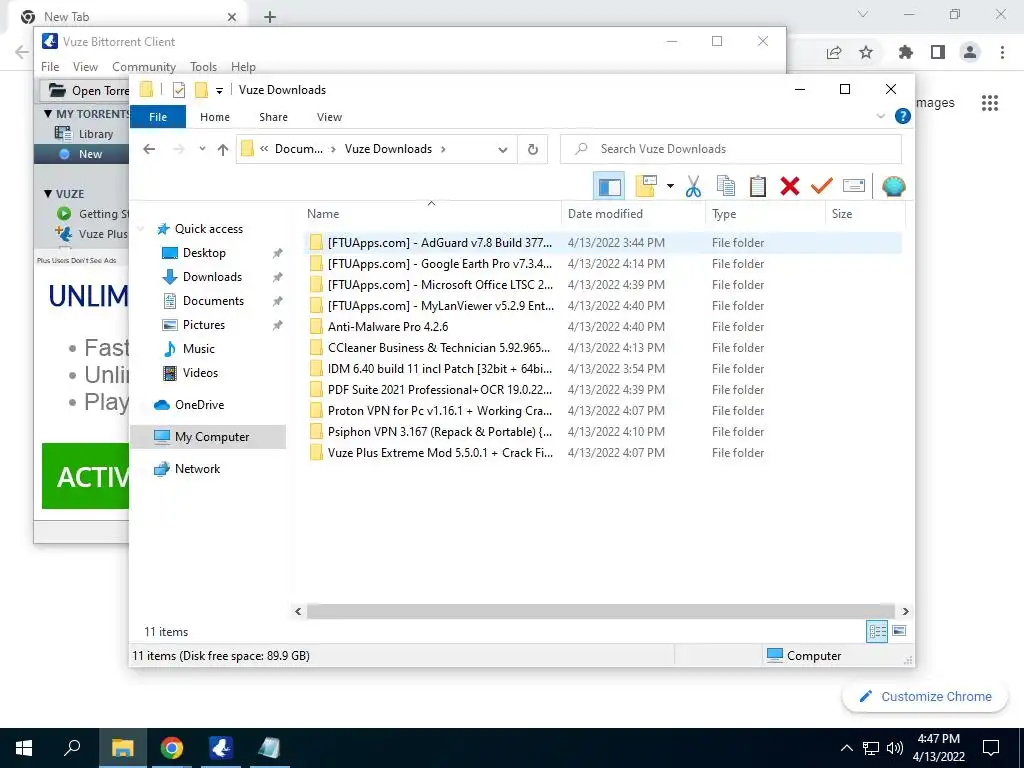Sort files by Type column header

point(765,214)
